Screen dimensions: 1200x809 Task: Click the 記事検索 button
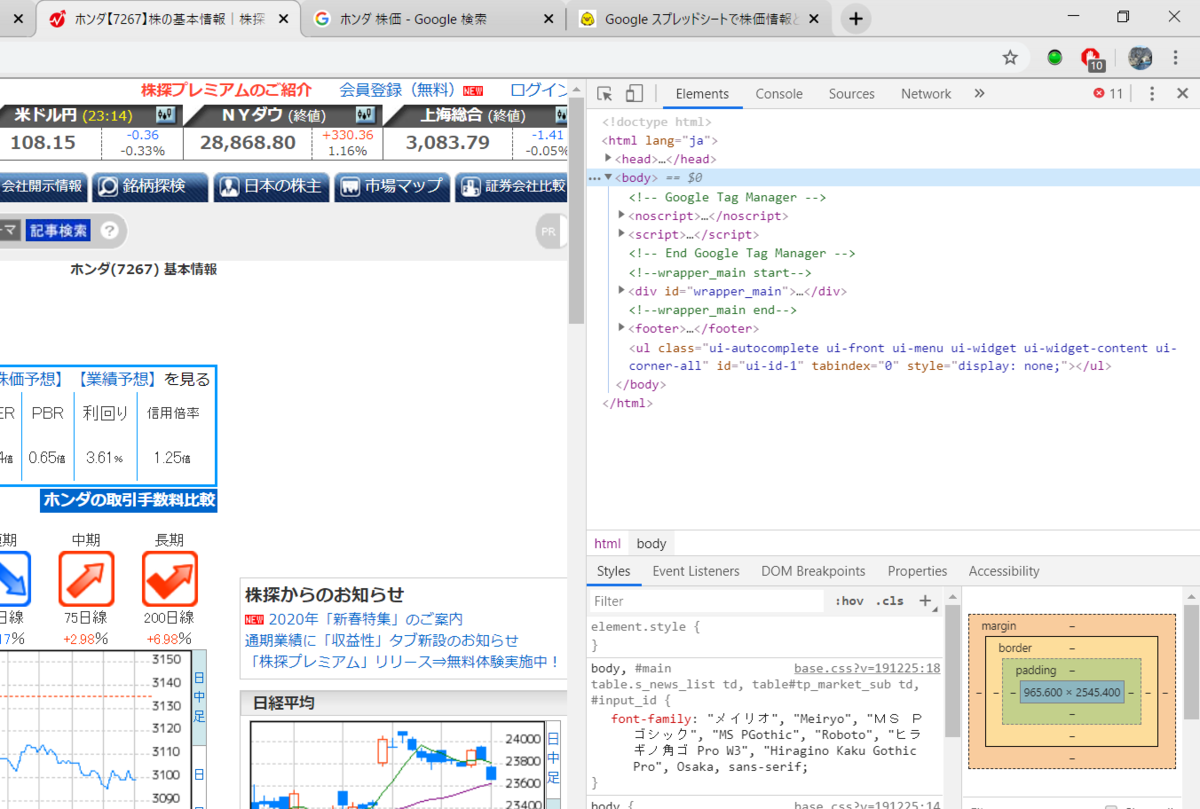pyautogui.click(x=58, y=231)
